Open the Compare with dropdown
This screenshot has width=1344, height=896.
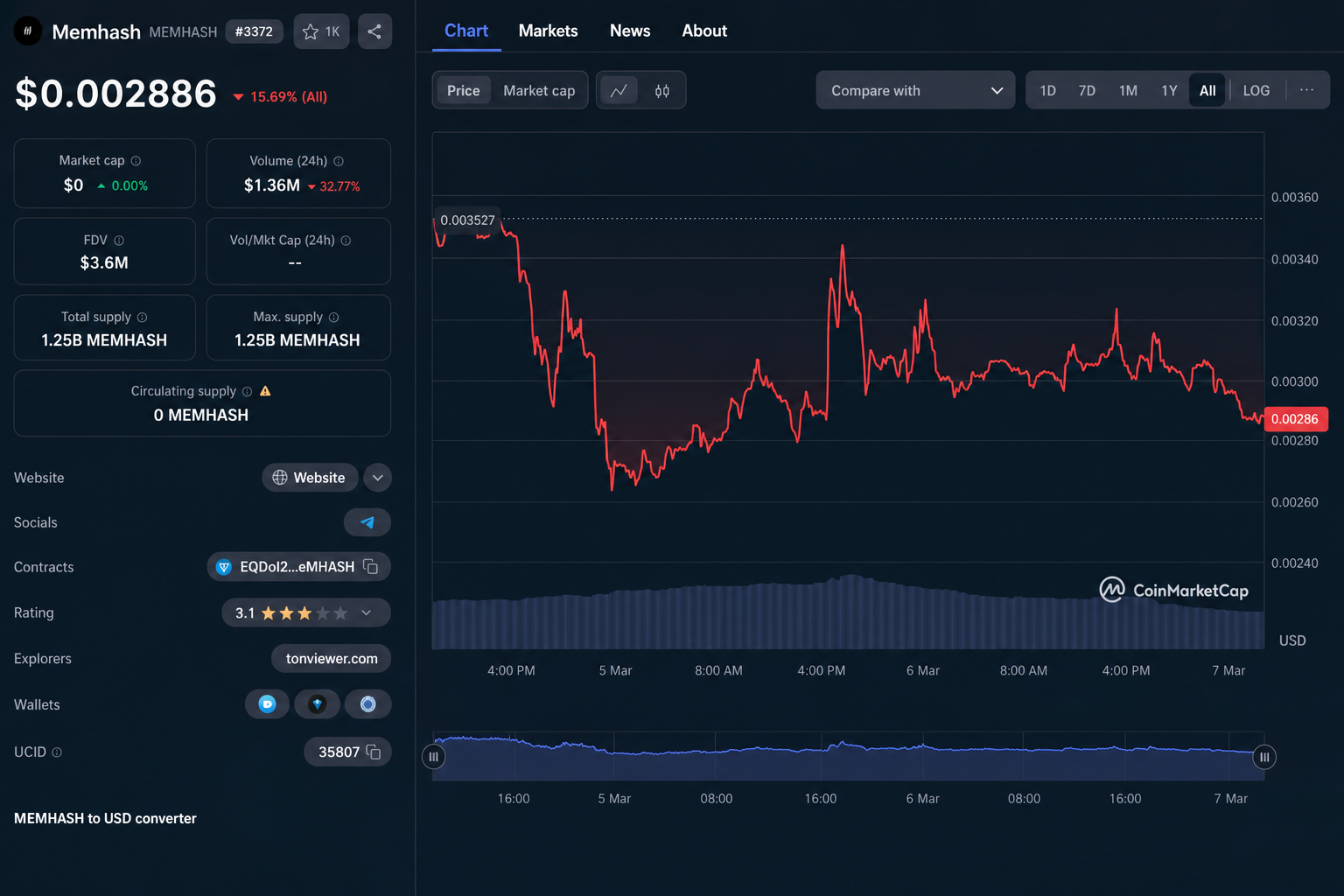(x=915, y=90)
